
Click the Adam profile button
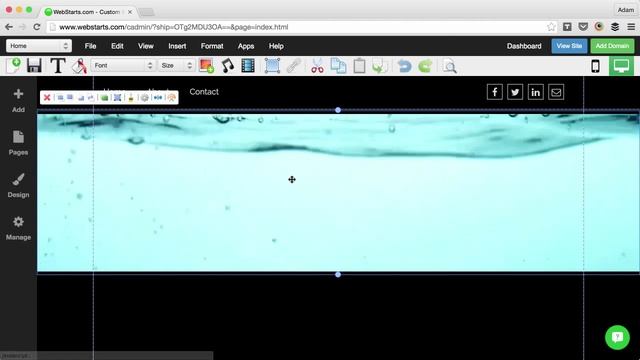click(x=625, y=10)
